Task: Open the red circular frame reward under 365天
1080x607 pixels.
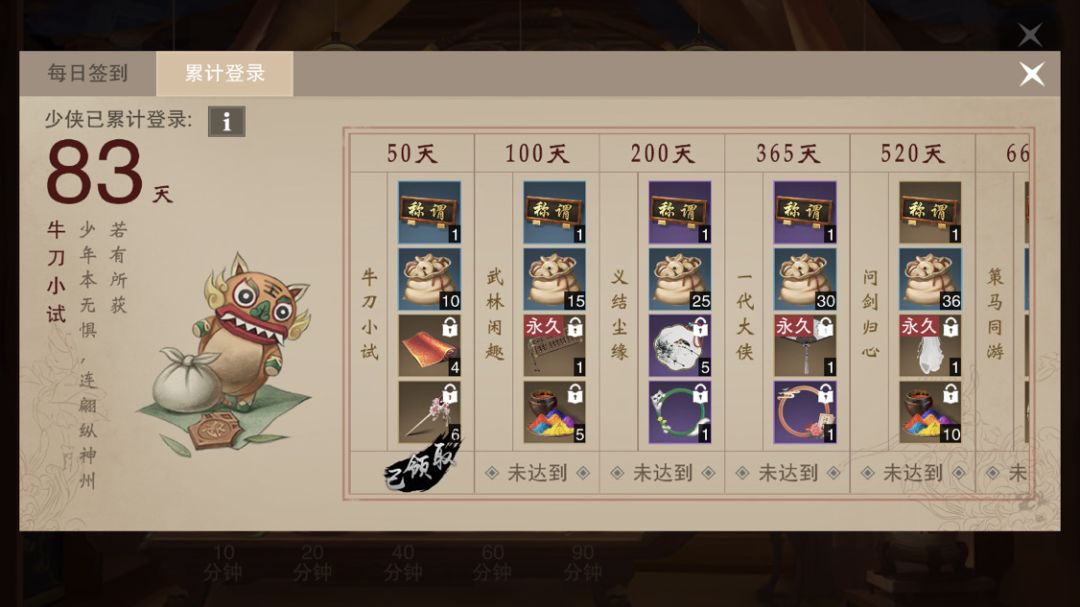Action: (805, 413)
